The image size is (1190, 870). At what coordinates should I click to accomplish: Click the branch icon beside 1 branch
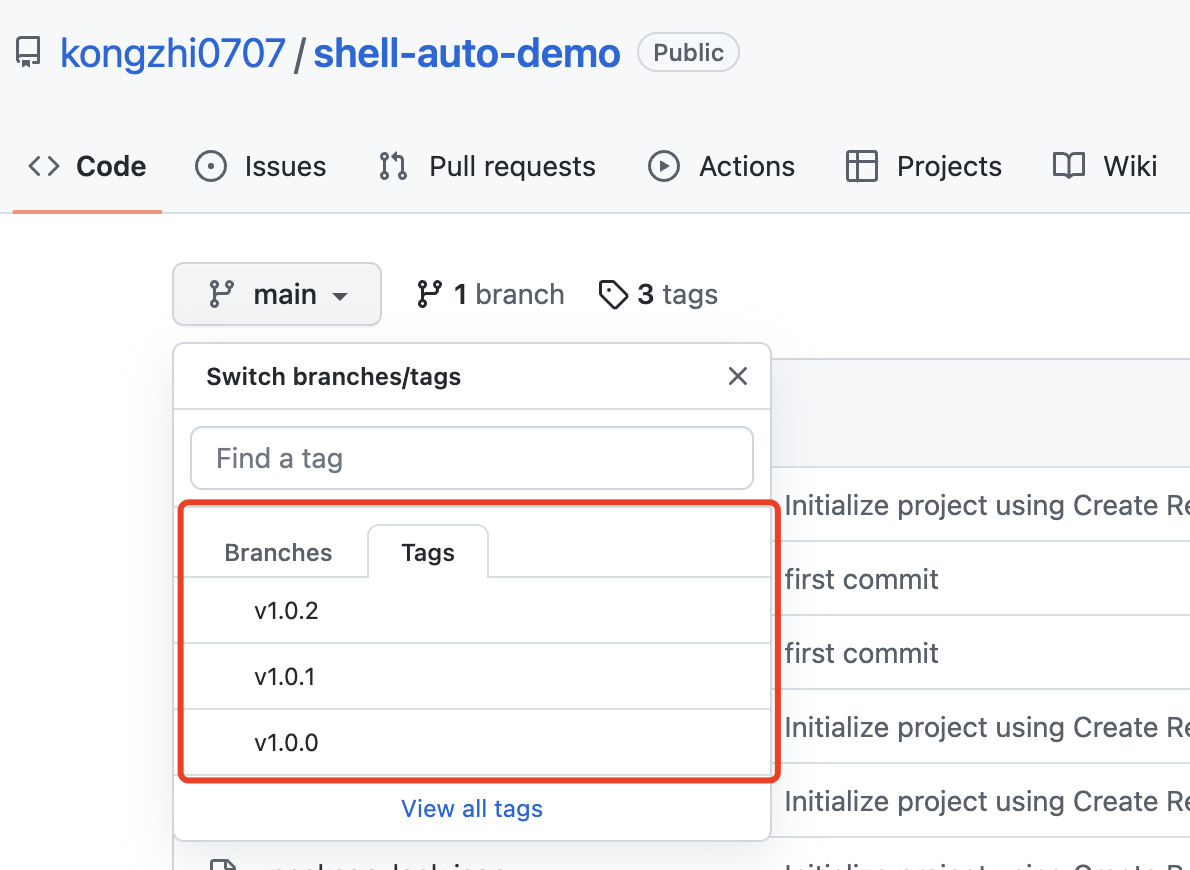coord(430,295)
